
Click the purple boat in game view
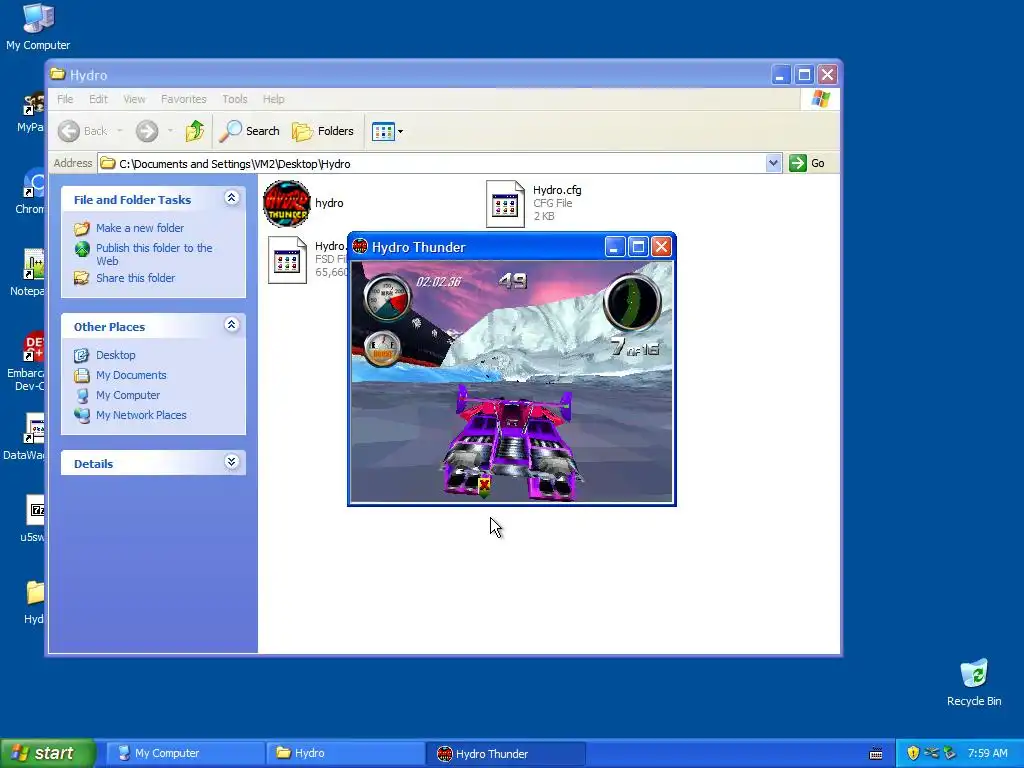[x=512, y=442]
